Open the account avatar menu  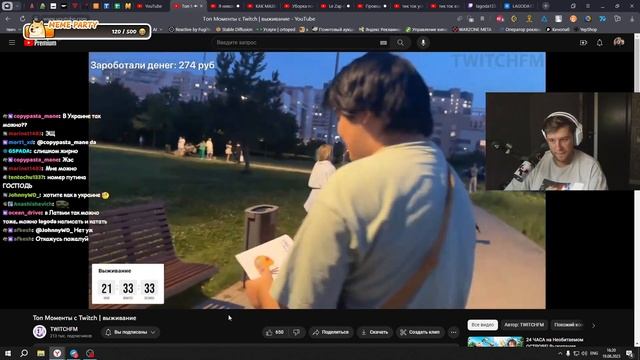click(618, 42)
